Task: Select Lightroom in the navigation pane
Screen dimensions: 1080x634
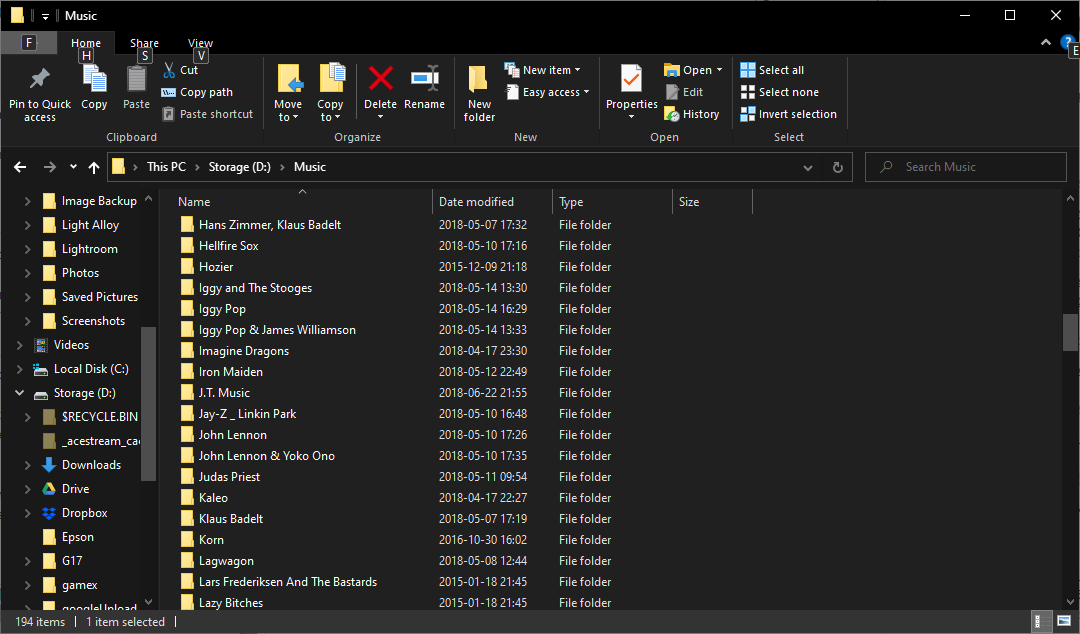Action: coord(90,249)
